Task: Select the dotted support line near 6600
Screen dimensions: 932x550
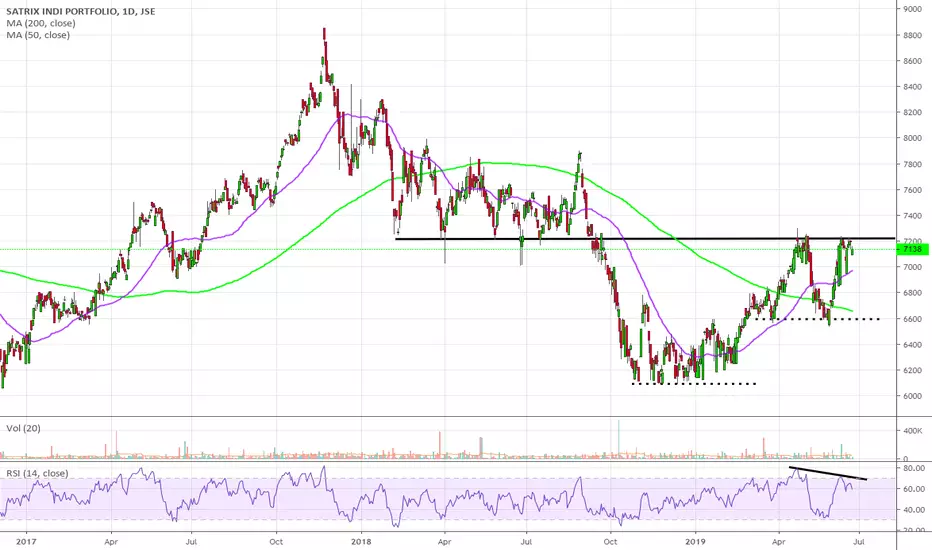Action: pos(817,319)
